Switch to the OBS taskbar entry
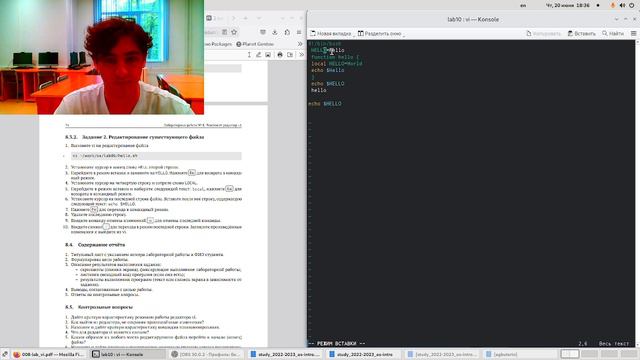This screenshot has height=360, width=640. [207, 354]
